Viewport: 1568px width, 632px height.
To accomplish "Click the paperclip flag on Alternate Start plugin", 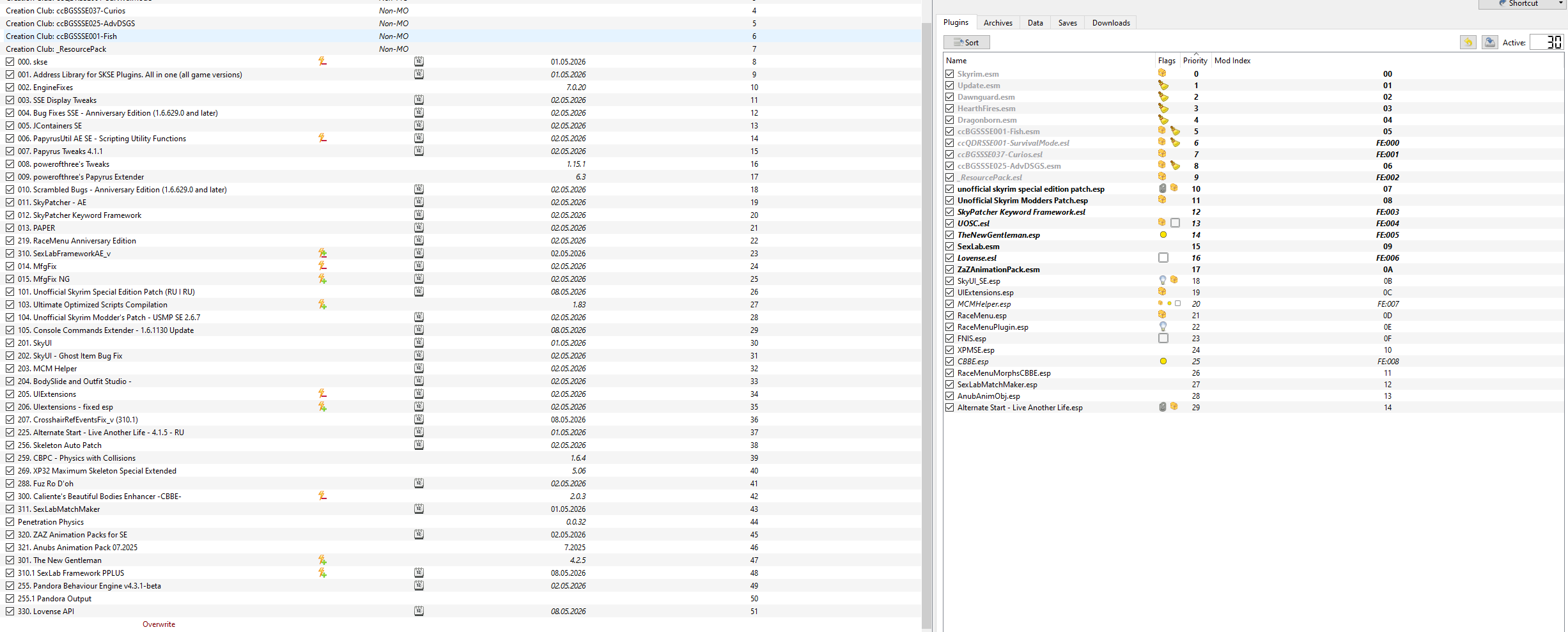I will click(x=1162, y=407).
